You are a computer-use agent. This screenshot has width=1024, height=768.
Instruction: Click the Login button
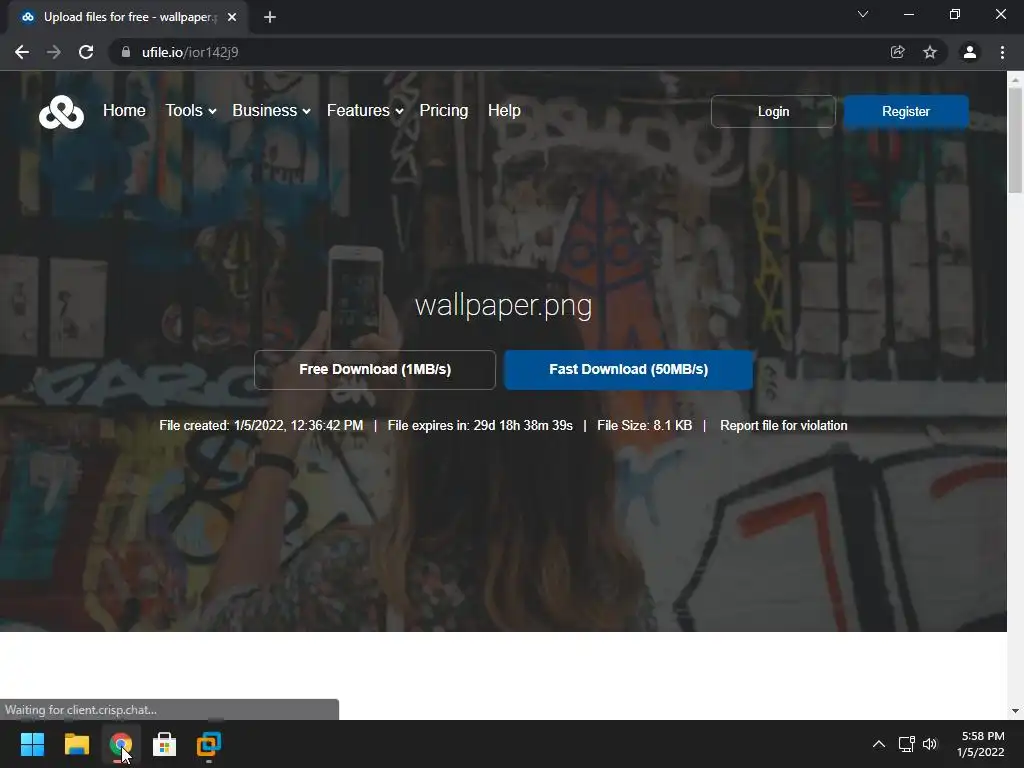(773, 112)
